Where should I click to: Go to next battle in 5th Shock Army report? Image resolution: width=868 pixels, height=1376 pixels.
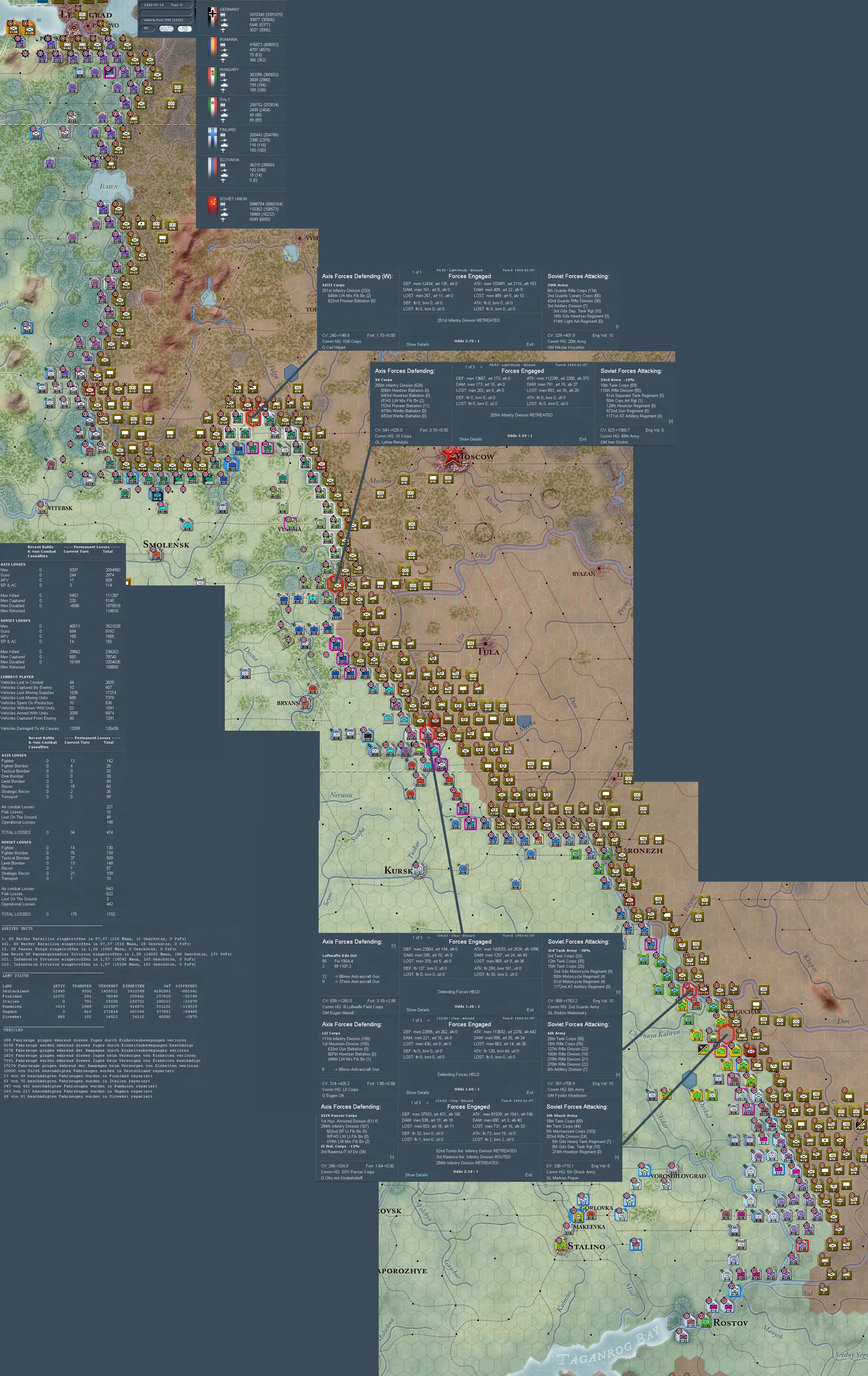428,1102
